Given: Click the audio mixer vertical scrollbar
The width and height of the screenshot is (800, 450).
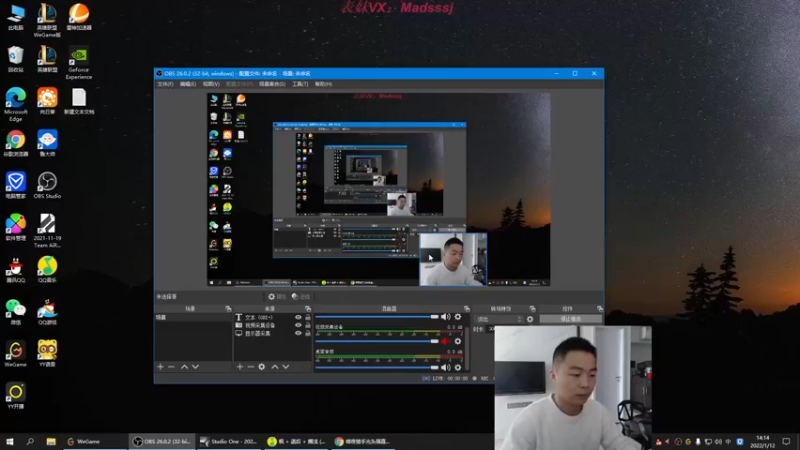Looking at the screenshot, I should click(467, 347).
